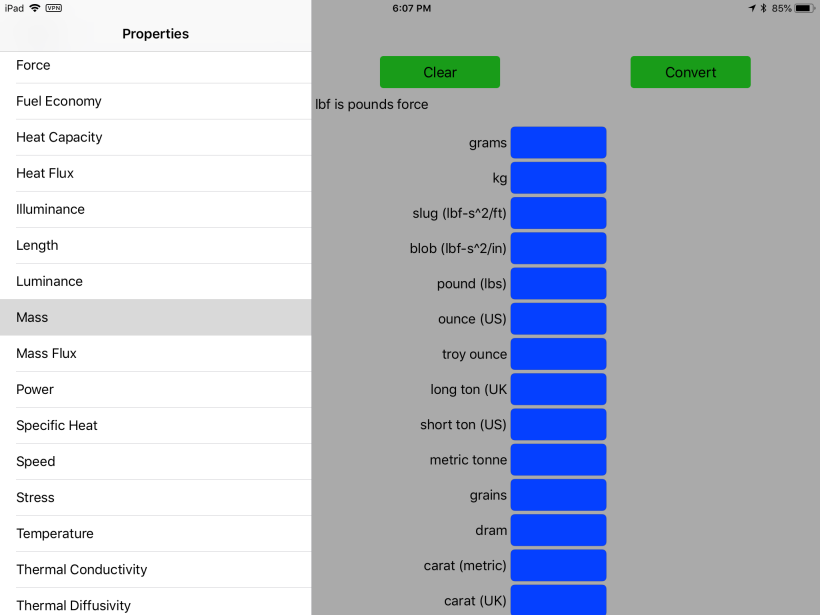Screen dimensions: 820x615
Task: Tap the VPN indicator in status bar
Action: point(53,8)
